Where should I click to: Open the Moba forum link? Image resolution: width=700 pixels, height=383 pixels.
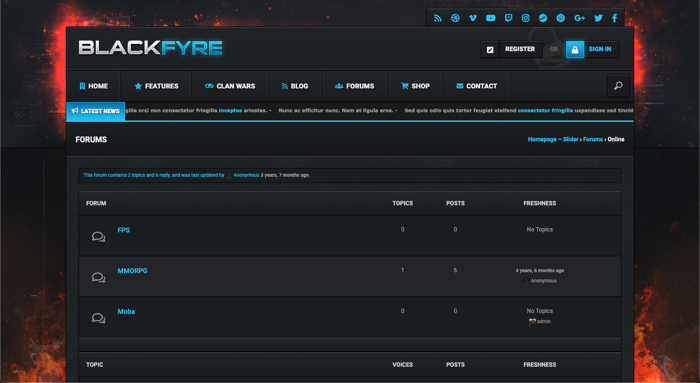click(x=126, y=311)
